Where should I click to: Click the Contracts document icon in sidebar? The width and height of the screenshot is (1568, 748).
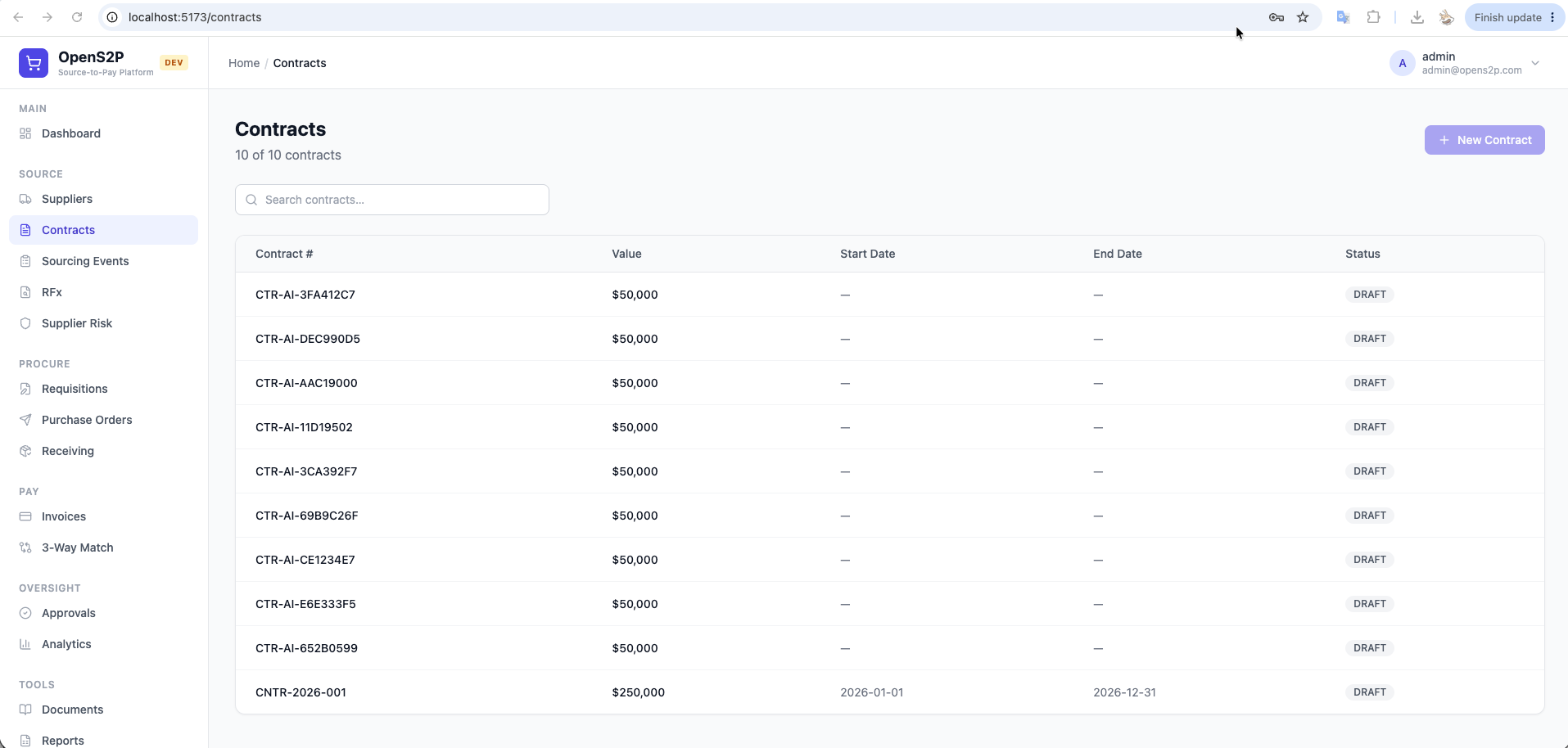click(x=25, y=230)
